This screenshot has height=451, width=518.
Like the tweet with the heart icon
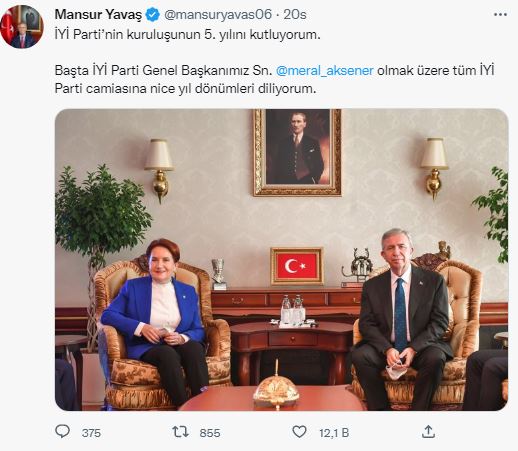point(299,432)
